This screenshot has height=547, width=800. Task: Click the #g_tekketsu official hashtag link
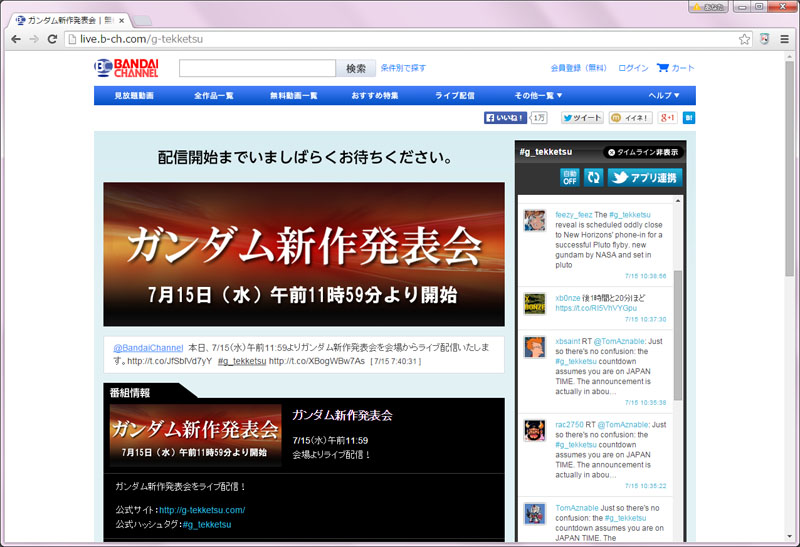(207, 525)
